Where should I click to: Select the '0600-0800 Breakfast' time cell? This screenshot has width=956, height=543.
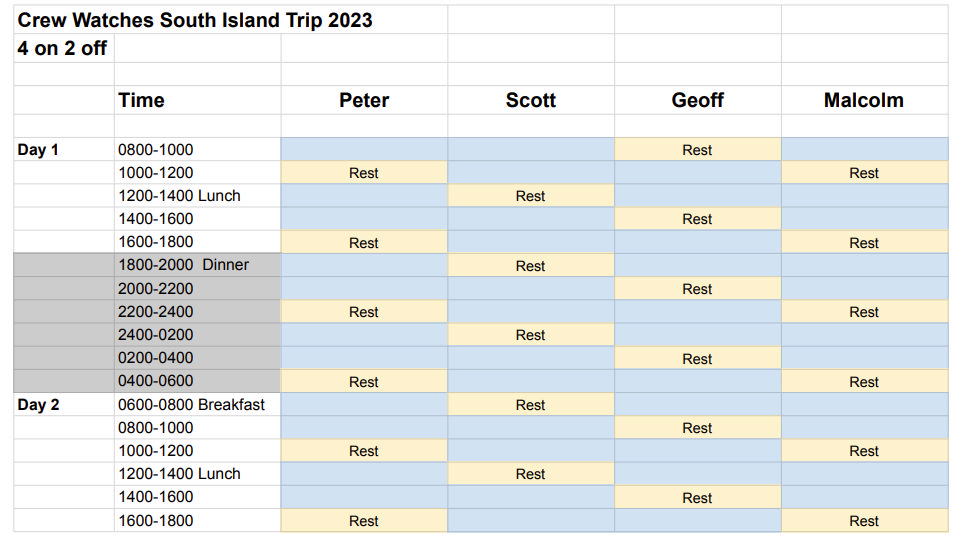pos(191,404)
